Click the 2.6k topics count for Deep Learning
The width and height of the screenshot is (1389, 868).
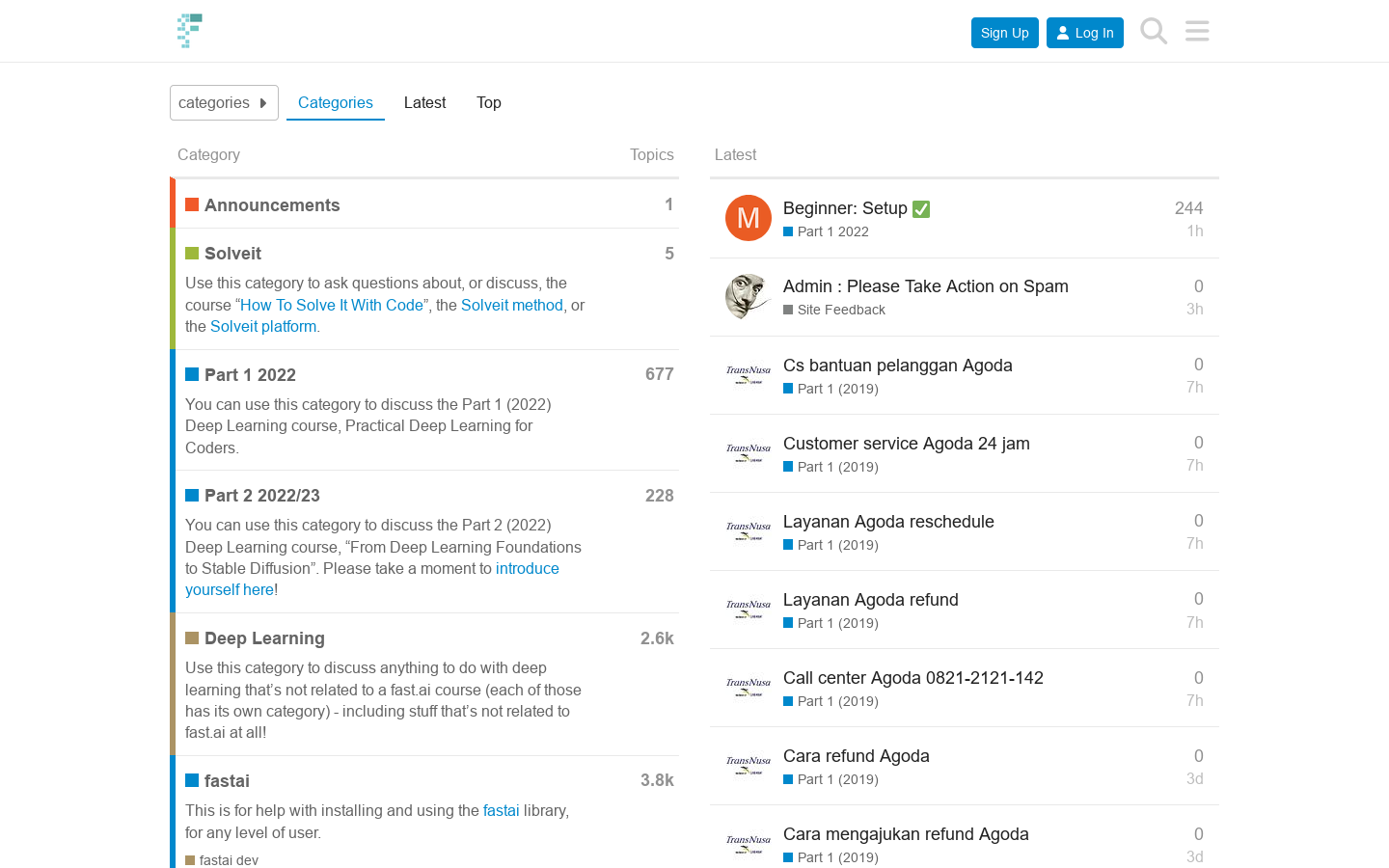657,638
